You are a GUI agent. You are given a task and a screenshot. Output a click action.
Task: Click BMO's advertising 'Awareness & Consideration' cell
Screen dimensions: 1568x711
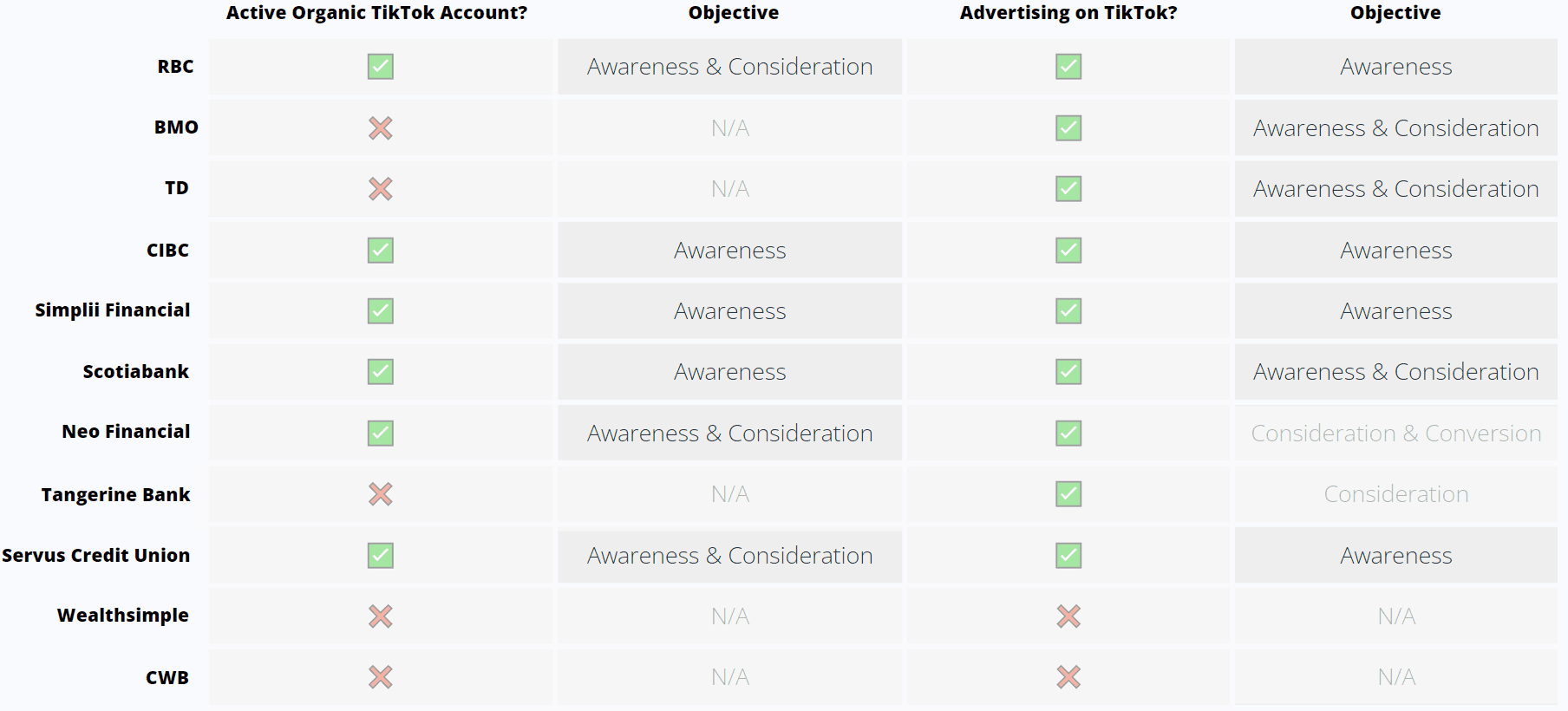coord(1395,128)
